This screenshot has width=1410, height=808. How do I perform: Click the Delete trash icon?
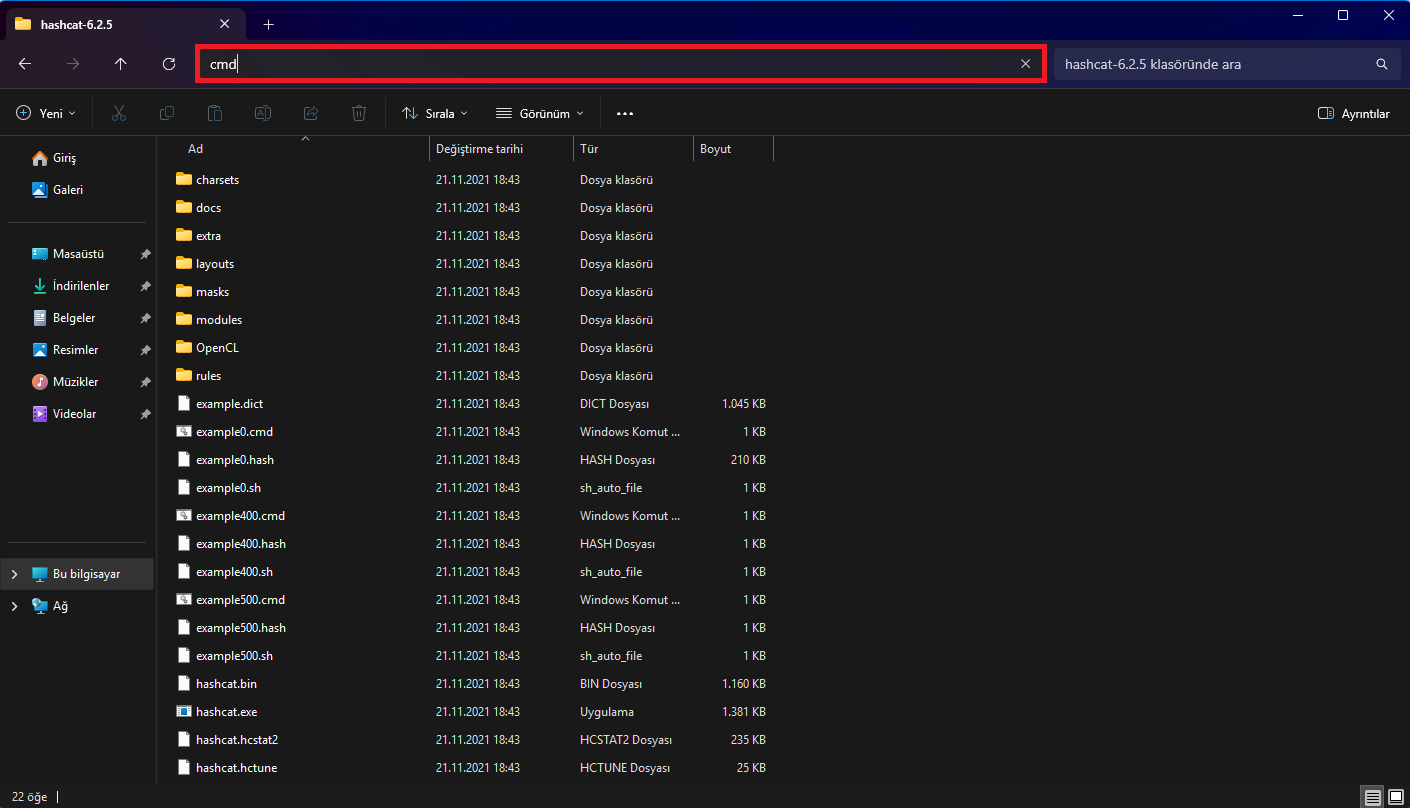359,114
